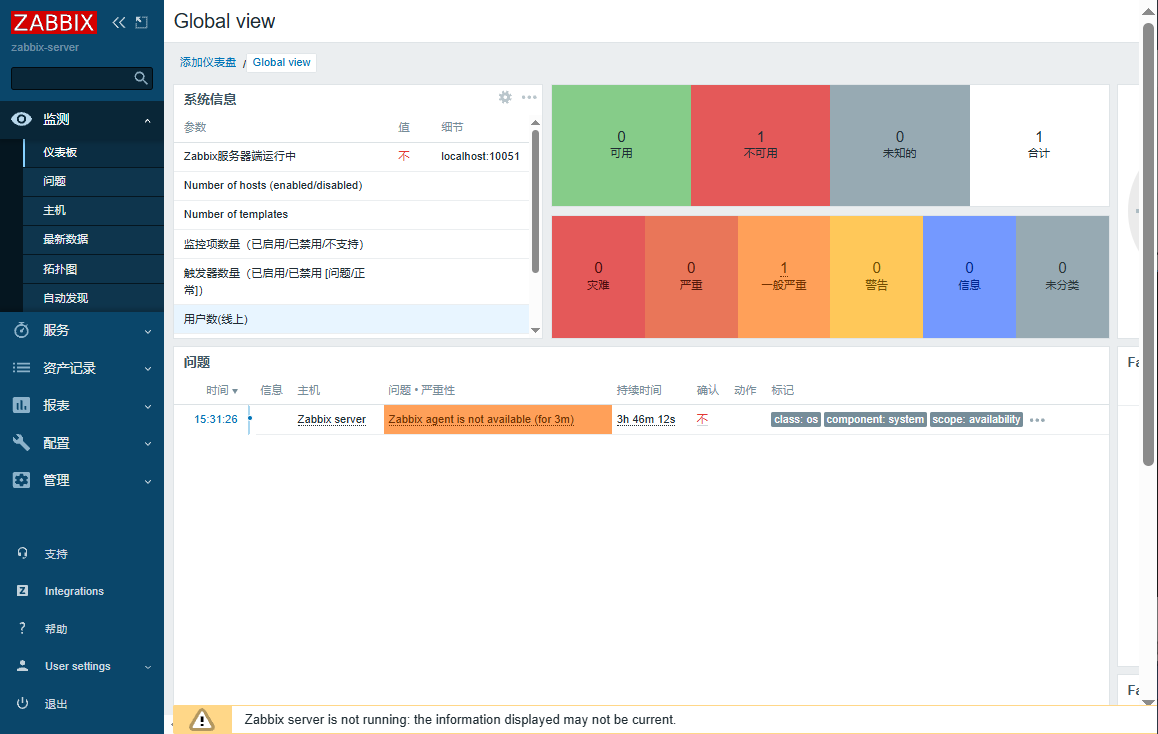Click the Zabbix server host link
The width and height of the screenshot is (1158, 734).
(332, 419)
